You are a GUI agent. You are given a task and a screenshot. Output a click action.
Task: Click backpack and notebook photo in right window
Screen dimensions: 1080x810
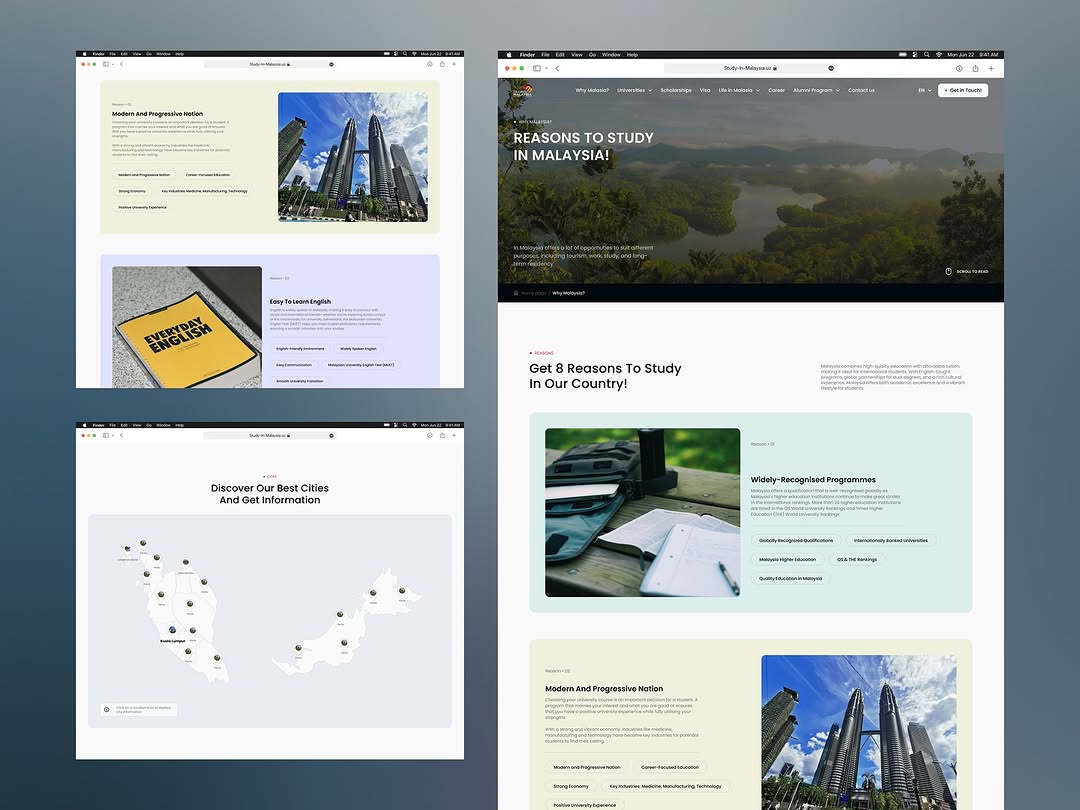pos(643,512)
